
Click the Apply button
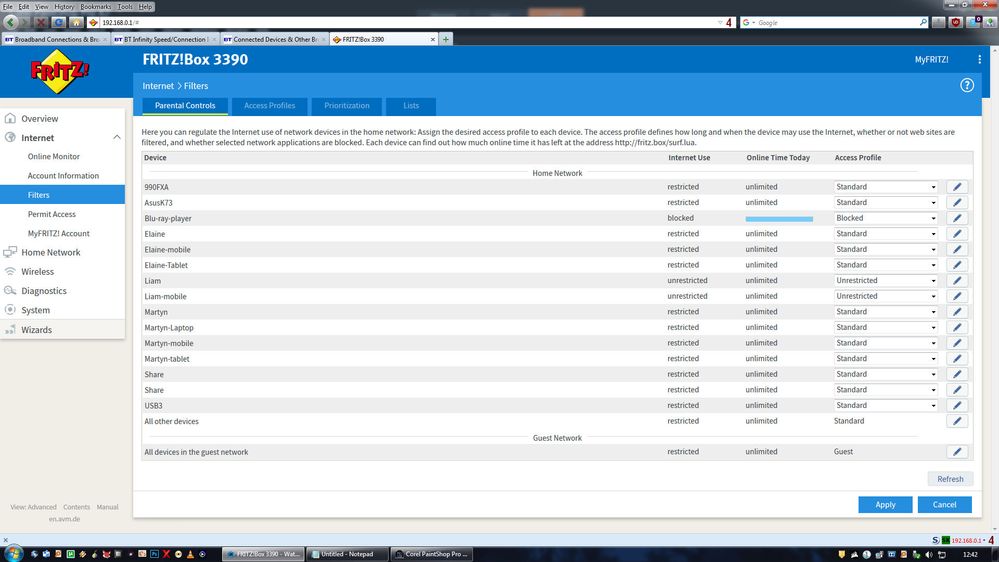click(x=885, y=505)
